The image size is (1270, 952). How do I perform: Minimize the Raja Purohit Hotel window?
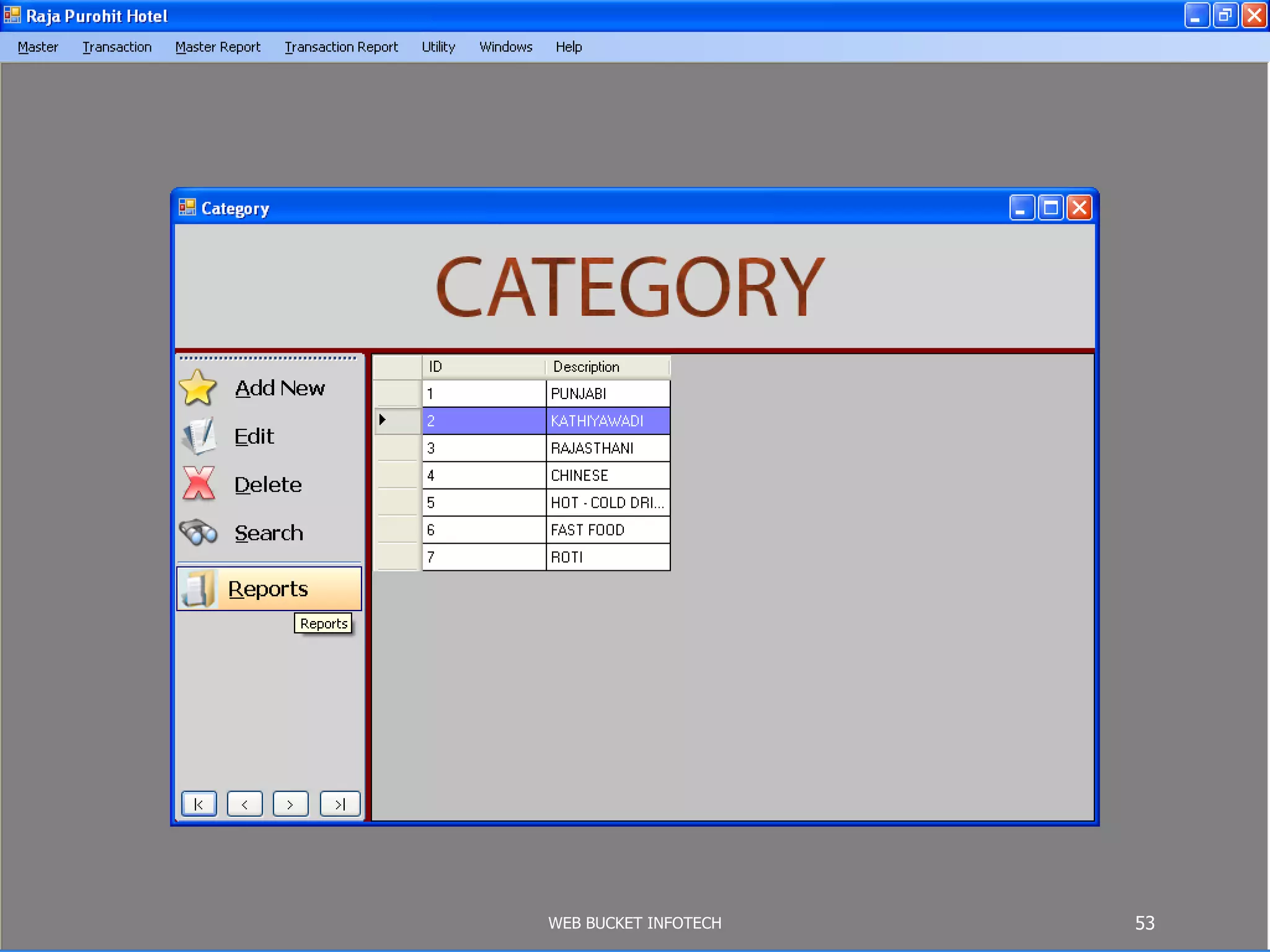pos(1197,15)
